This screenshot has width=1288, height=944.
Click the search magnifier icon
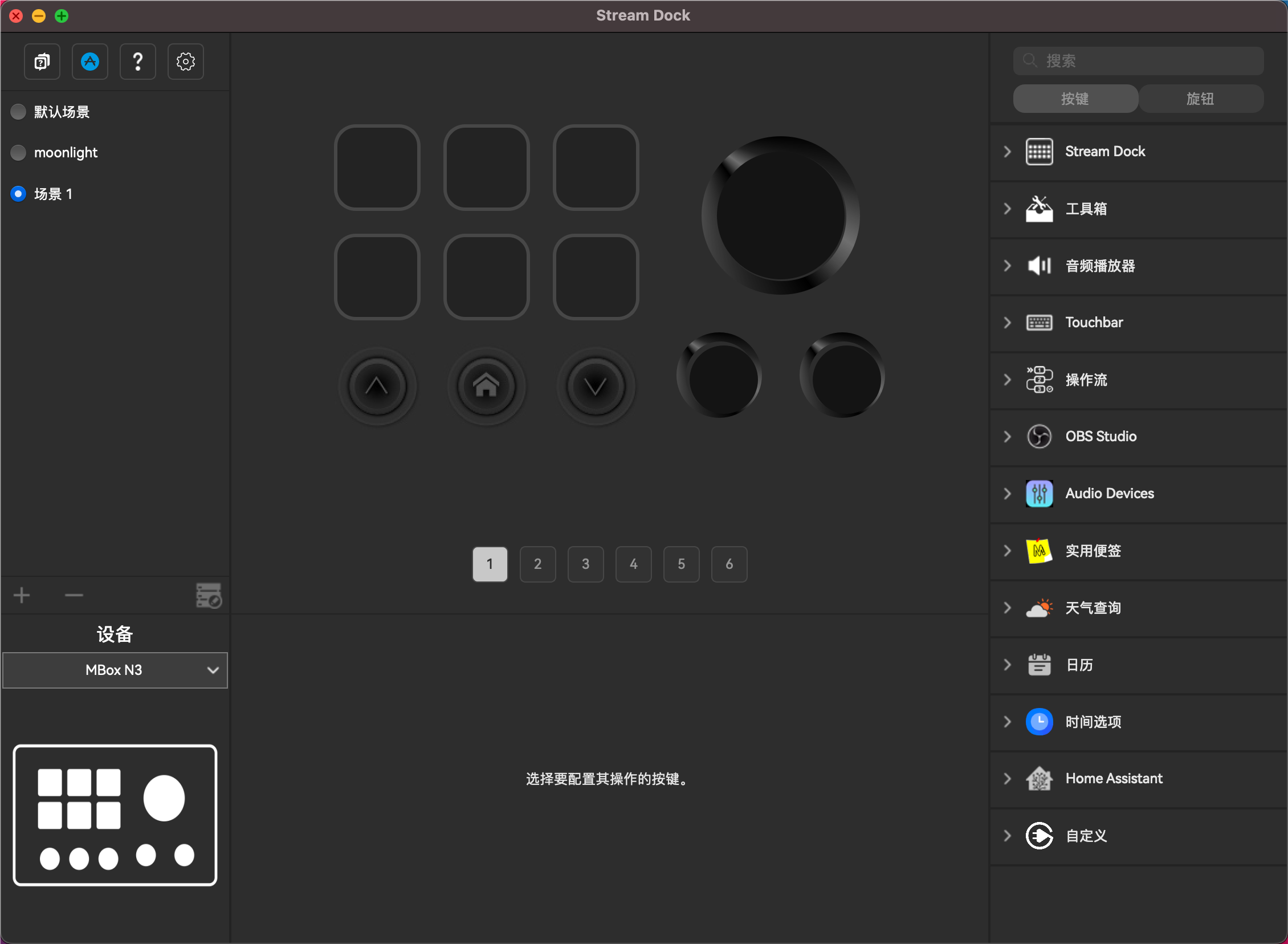click(1029, 60)
